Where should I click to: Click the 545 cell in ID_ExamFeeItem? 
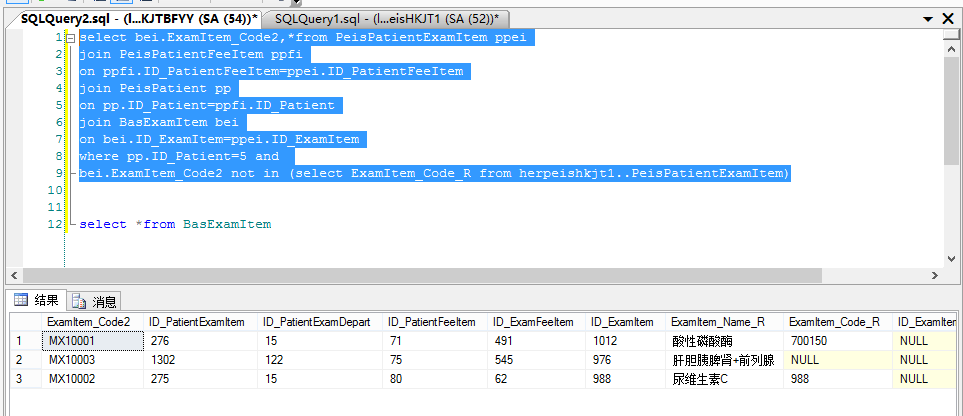pos(536,360)
